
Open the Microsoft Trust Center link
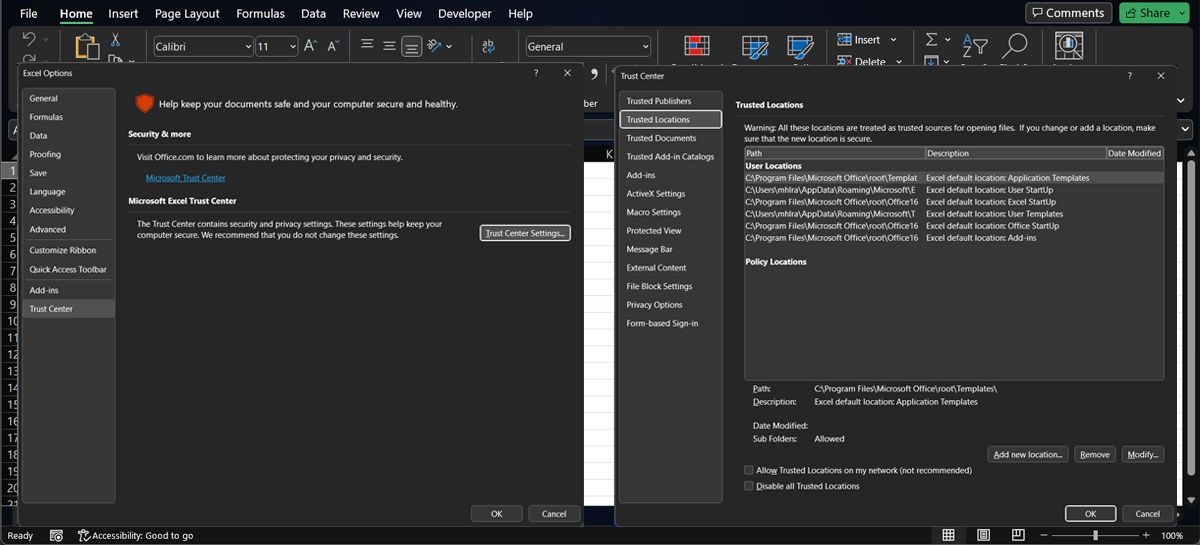(x=185, y=178)
